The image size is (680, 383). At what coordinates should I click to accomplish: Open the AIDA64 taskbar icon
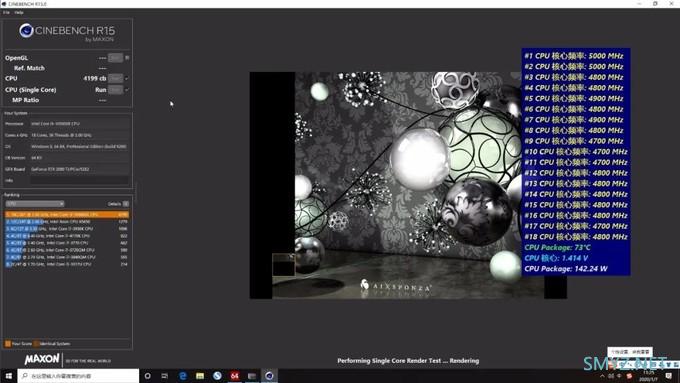pyautogui.click(x=235, y=376)
